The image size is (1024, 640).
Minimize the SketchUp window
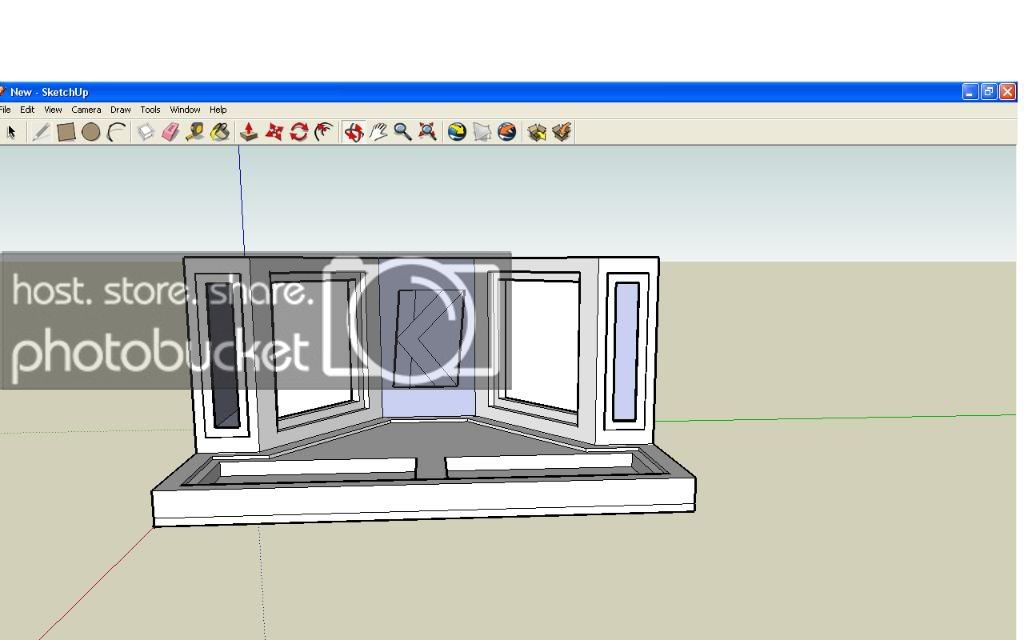(970, 92)
